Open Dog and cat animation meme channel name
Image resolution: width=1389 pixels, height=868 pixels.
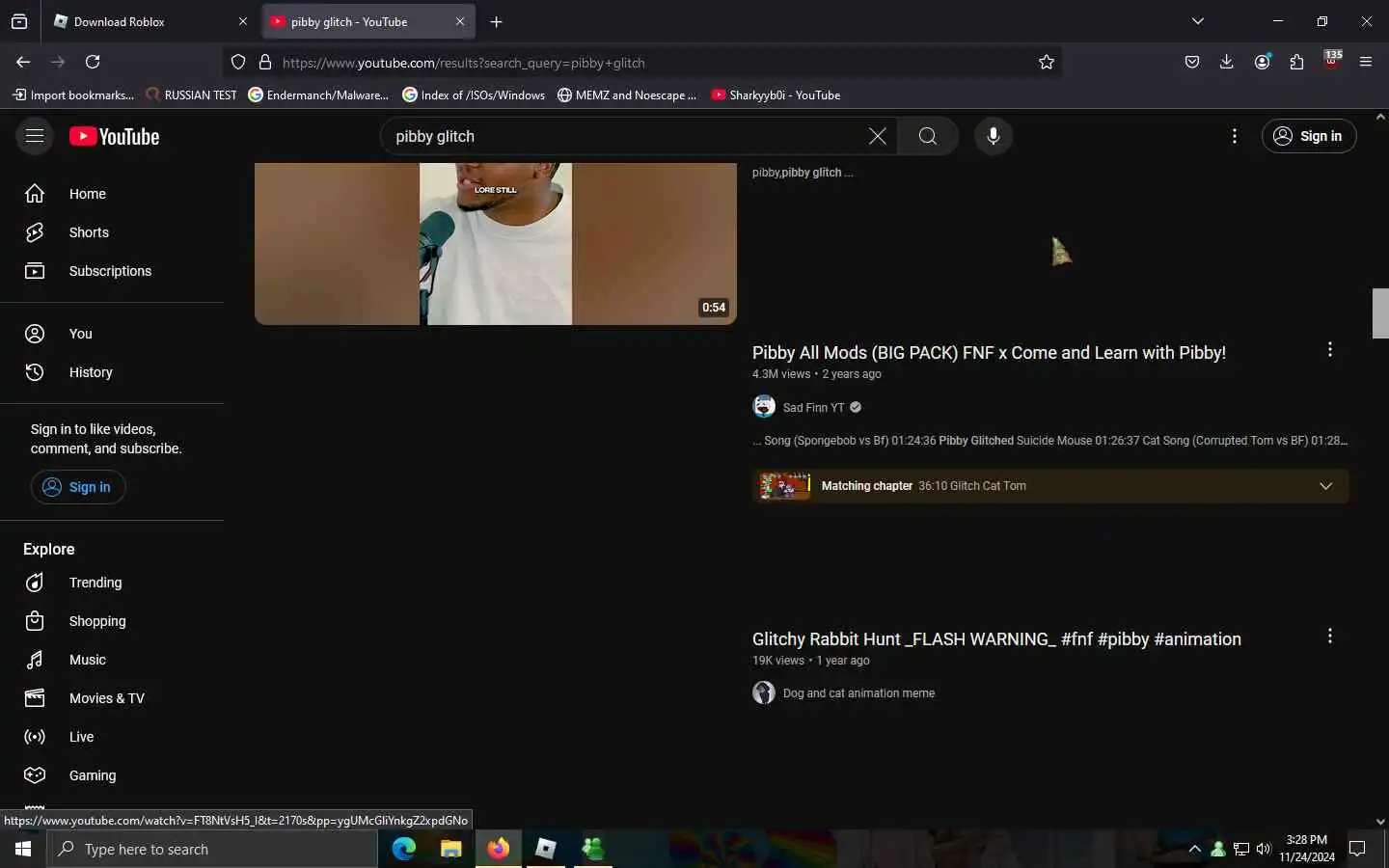tap(858, 693)
